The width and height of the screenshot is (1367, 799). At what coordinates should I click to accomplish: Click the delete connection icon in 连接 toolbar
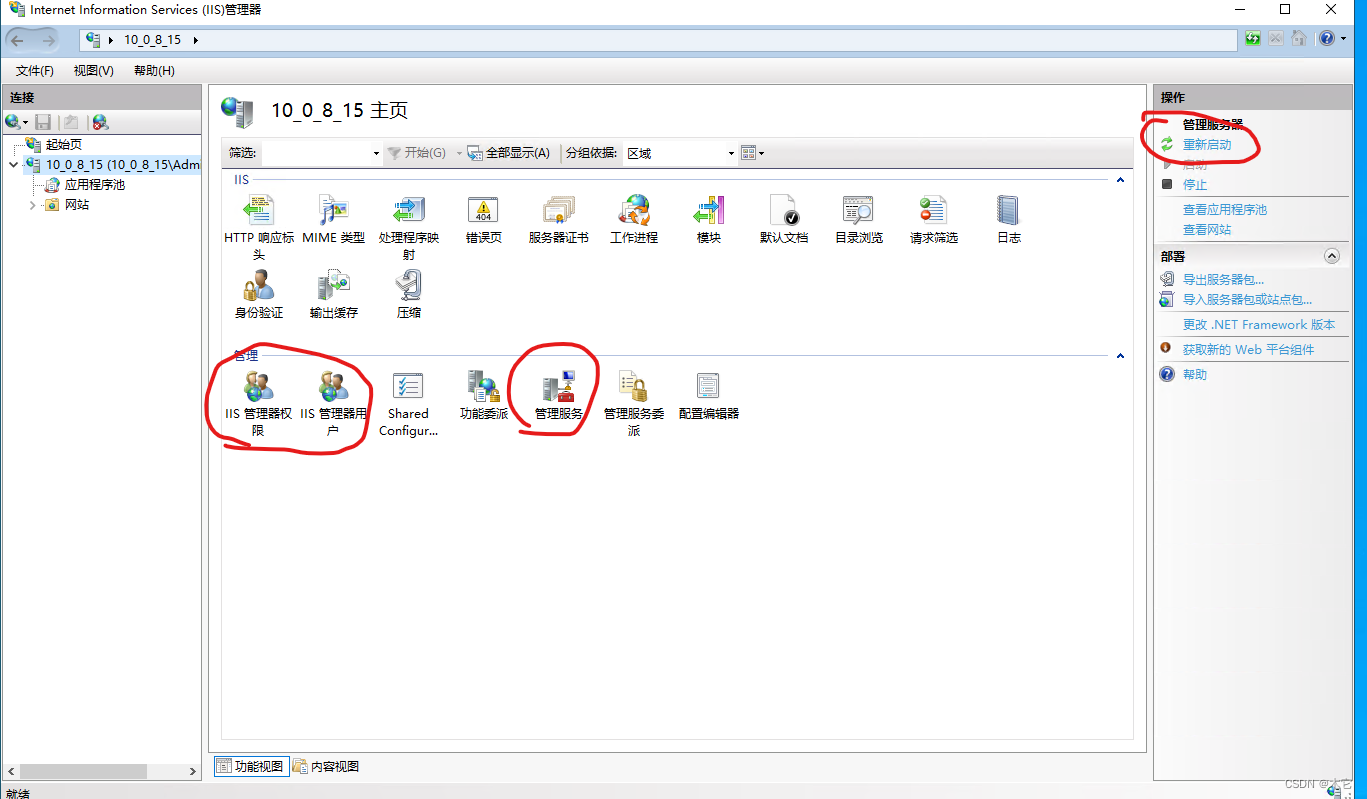(x=99, y=122)
